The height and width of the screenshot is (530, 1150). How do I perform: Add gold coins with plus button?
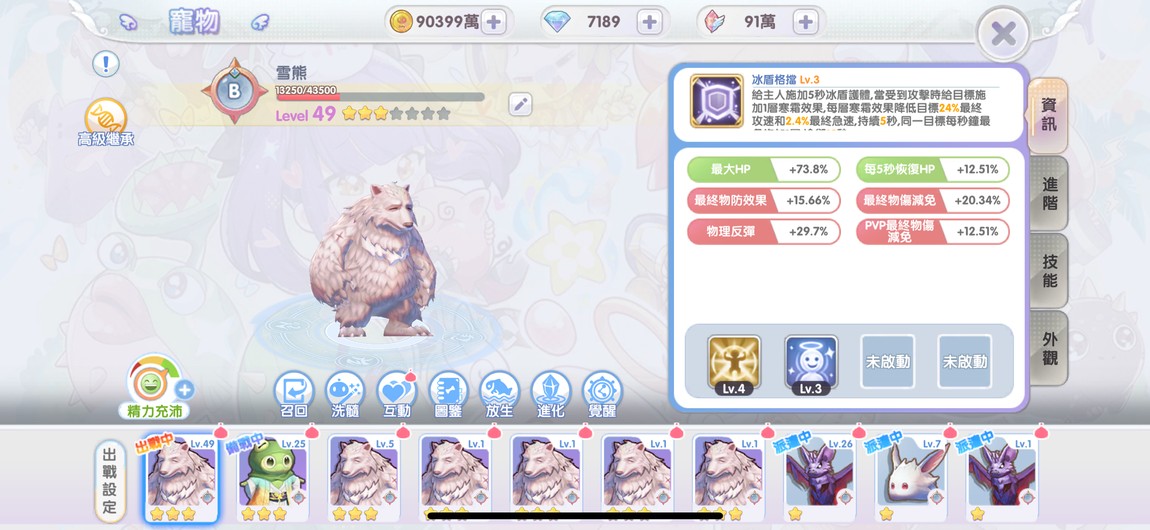493,22
